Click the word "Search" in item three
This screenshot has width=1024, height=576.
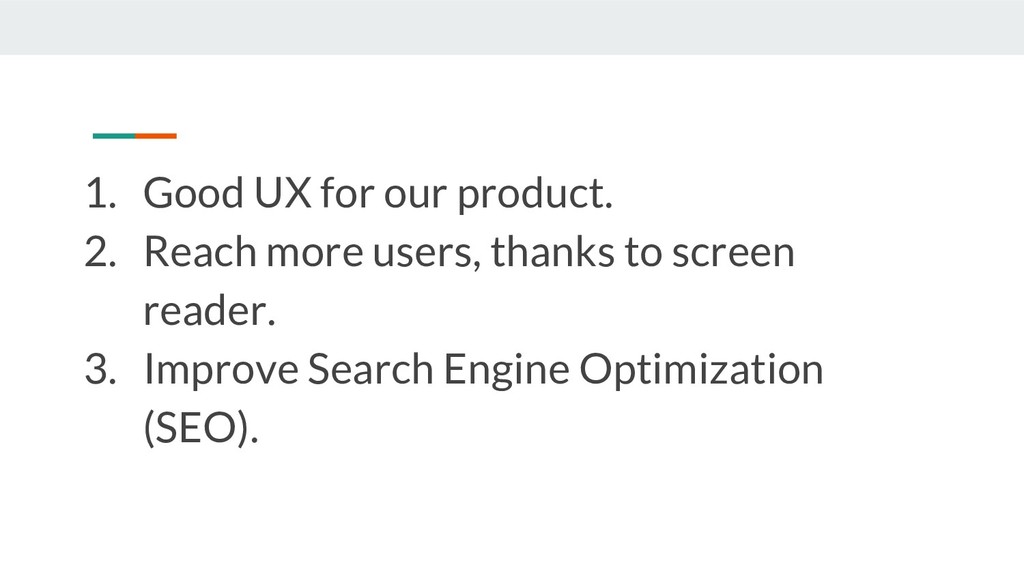(x=369, y=370)
